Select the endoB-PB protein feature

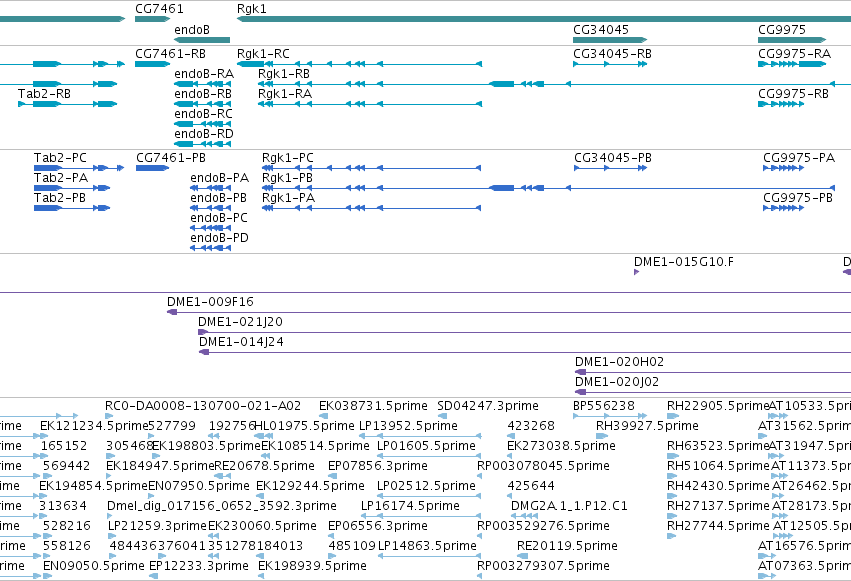click(211, 208)
